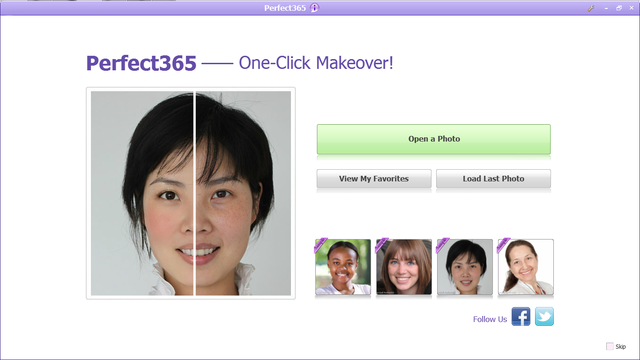
Task: Click the info icon beside Perfect365 title
Action: click(x=314, y=8)
